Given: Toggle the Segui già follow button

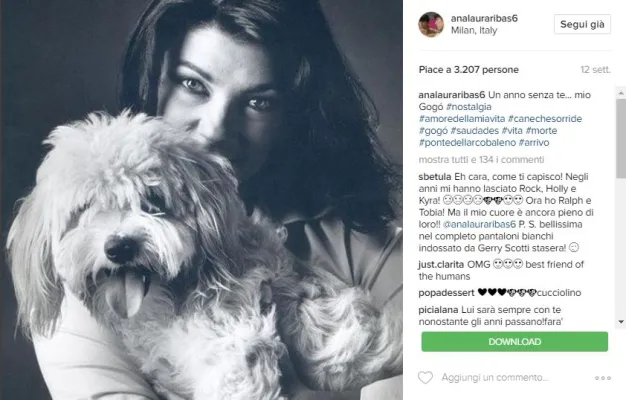Looking at the screenshot, I should 582,24.
